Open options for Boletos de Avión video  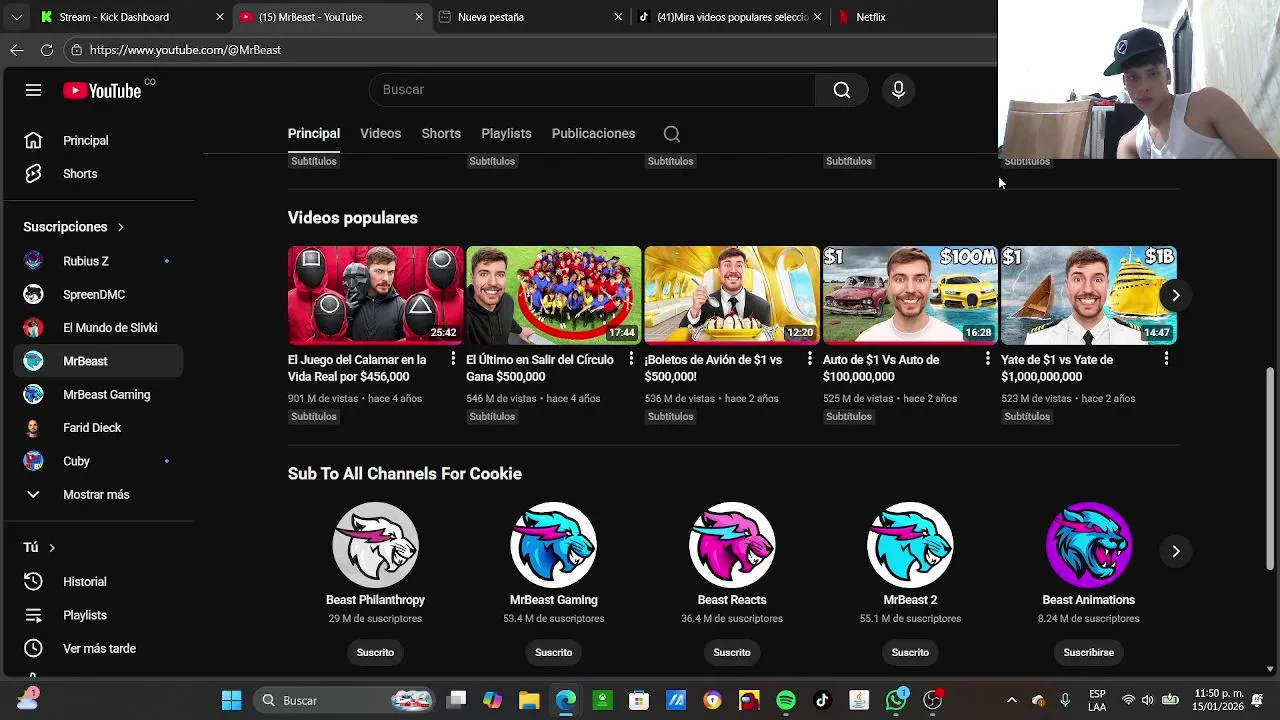coord(810,359)
